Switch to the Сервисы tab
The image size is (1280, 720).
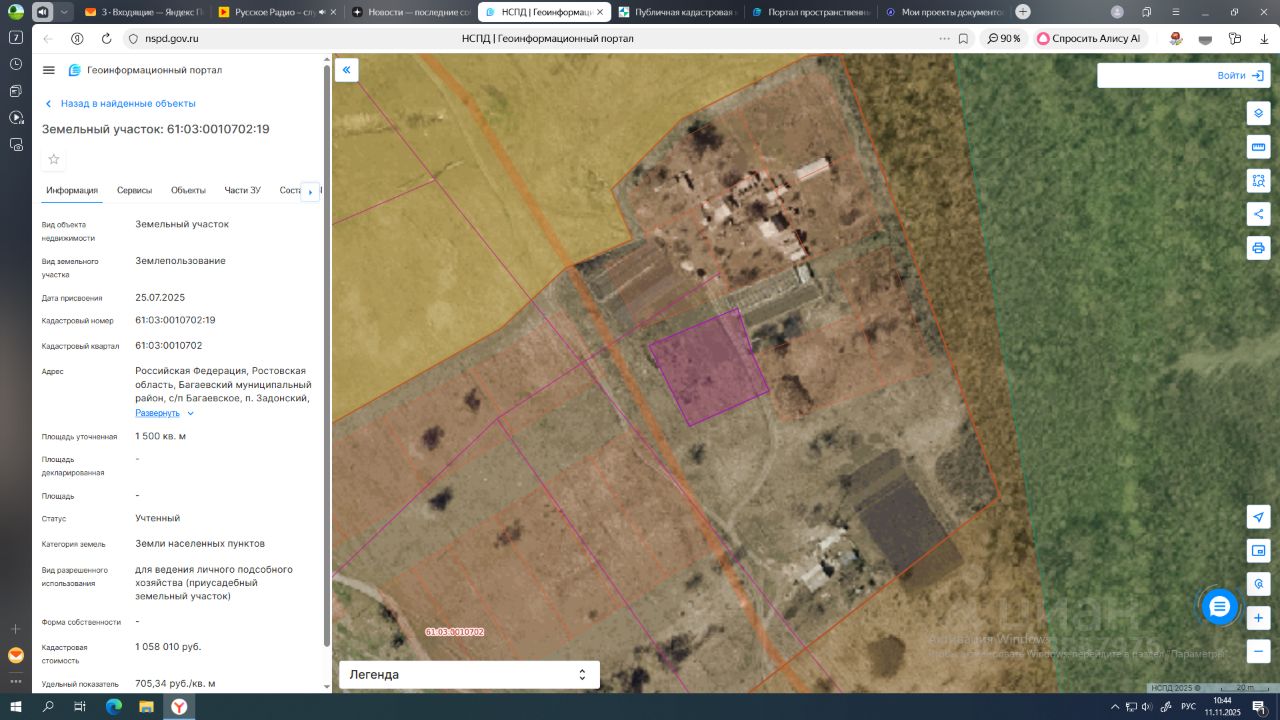click(x=135, y=190)
